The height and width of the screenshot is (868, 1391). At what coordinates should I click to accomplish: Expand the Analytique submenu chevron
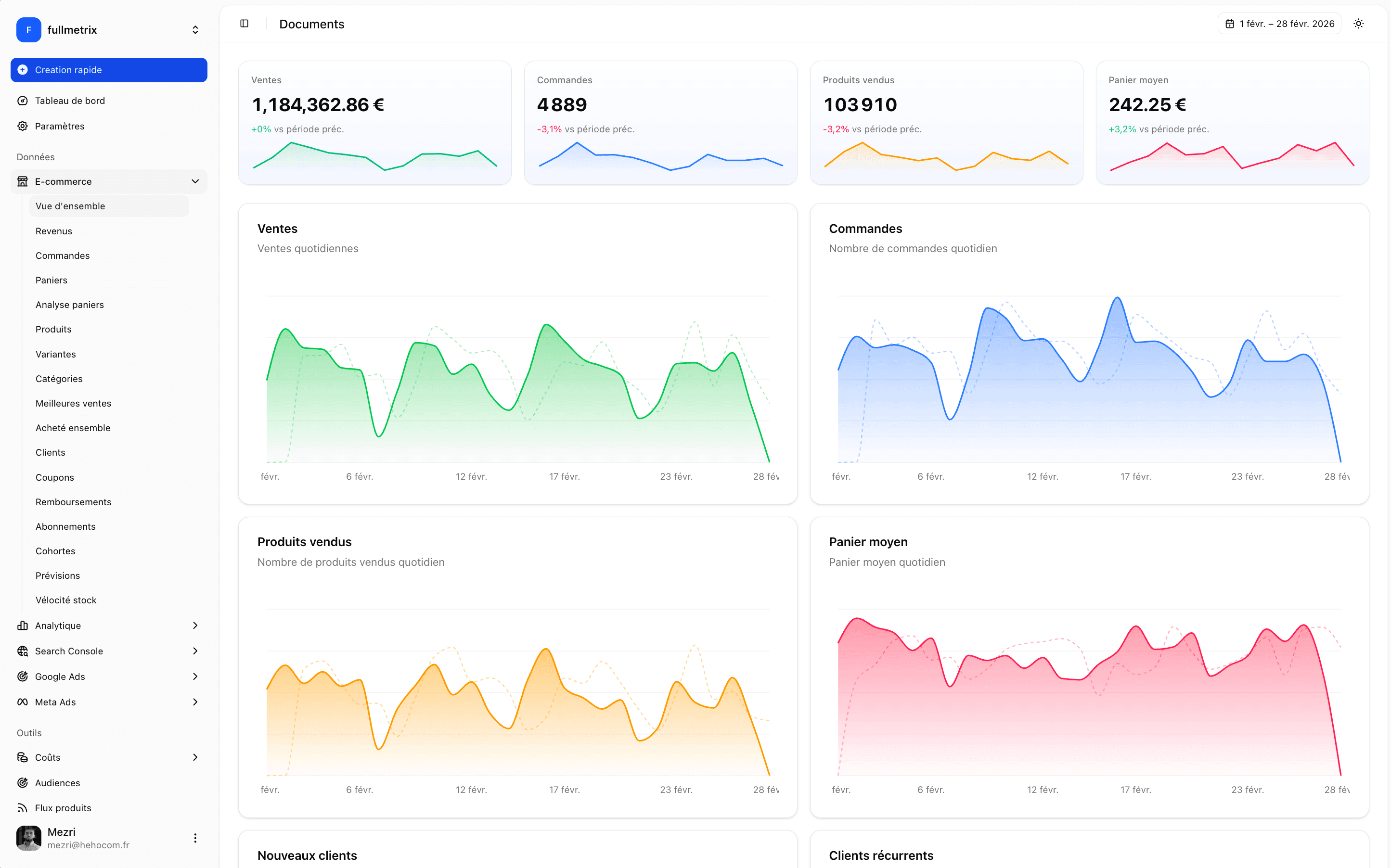point(195,625)
